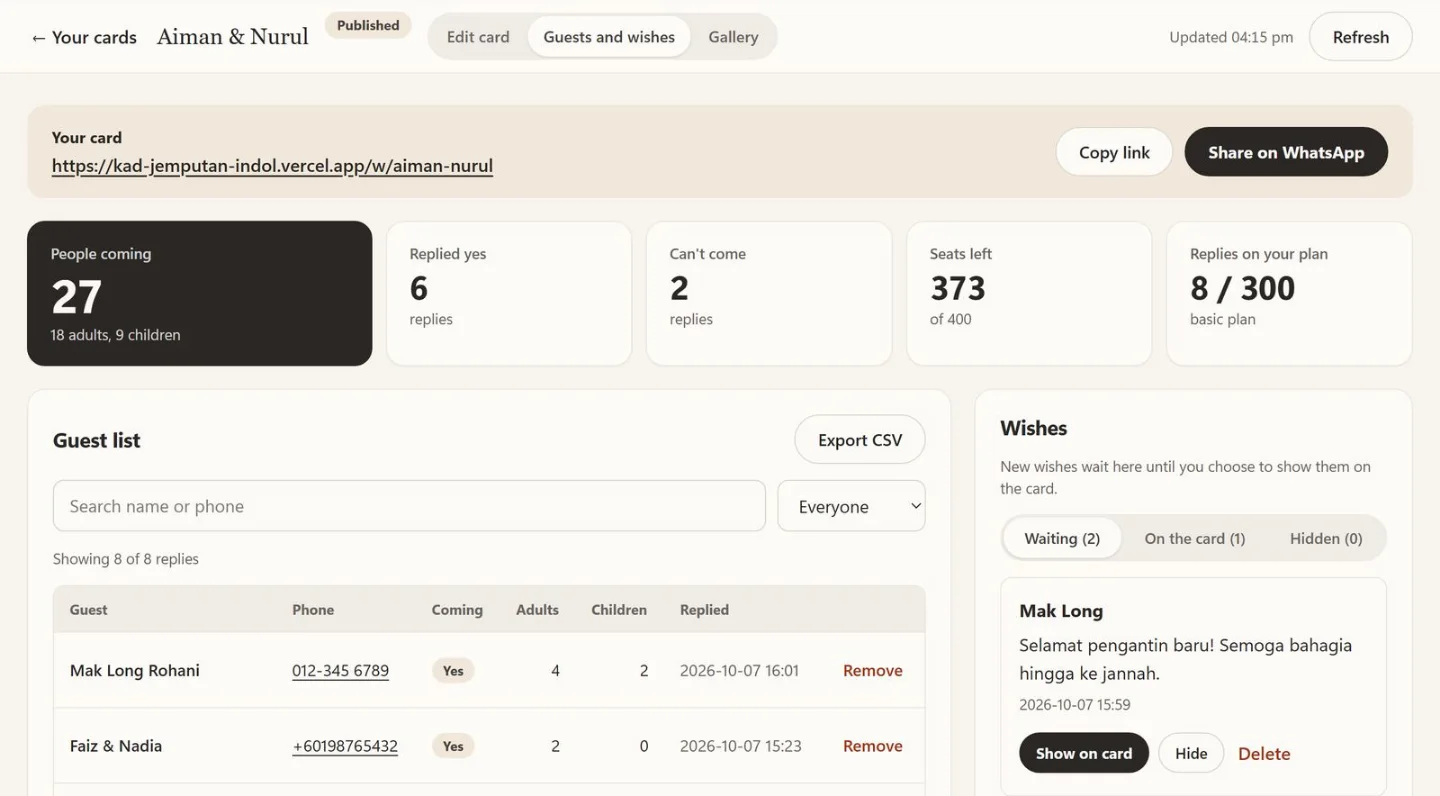The width and height of the screenshot is (1440, 796).
Task: Click the Refresh button
Action: 1361,37
